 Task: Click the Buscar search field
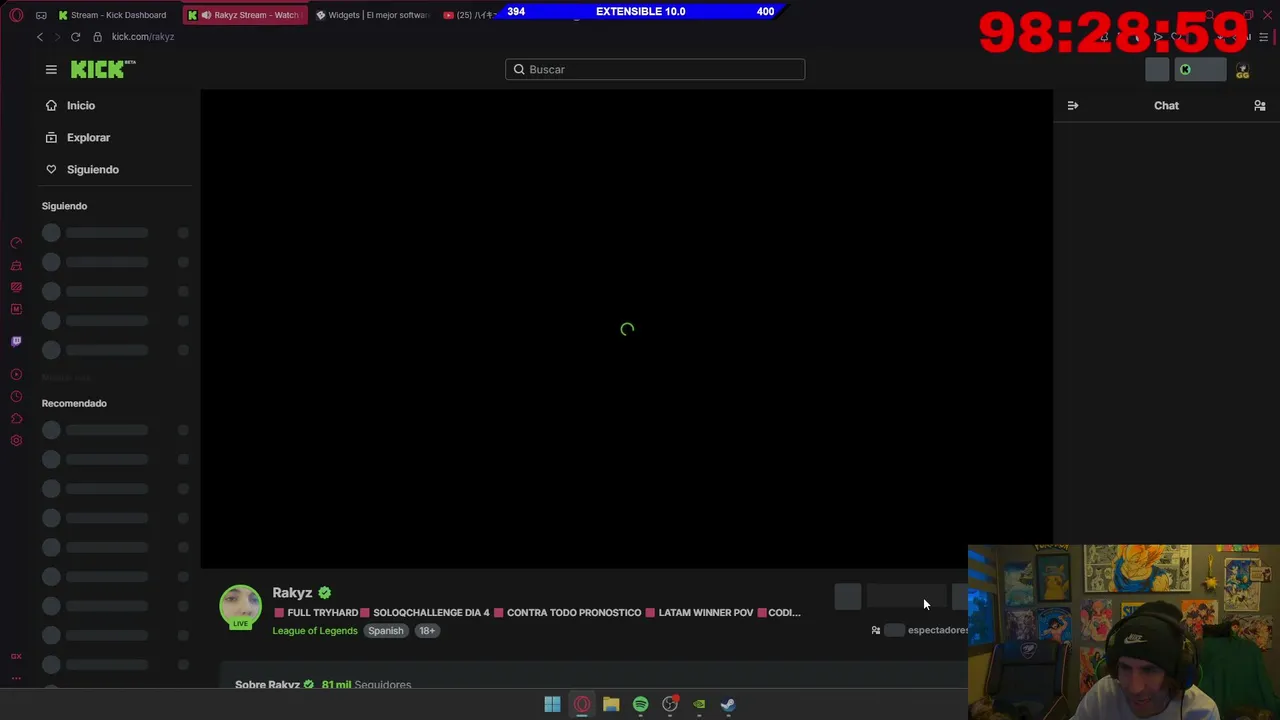tap(655, 69)
